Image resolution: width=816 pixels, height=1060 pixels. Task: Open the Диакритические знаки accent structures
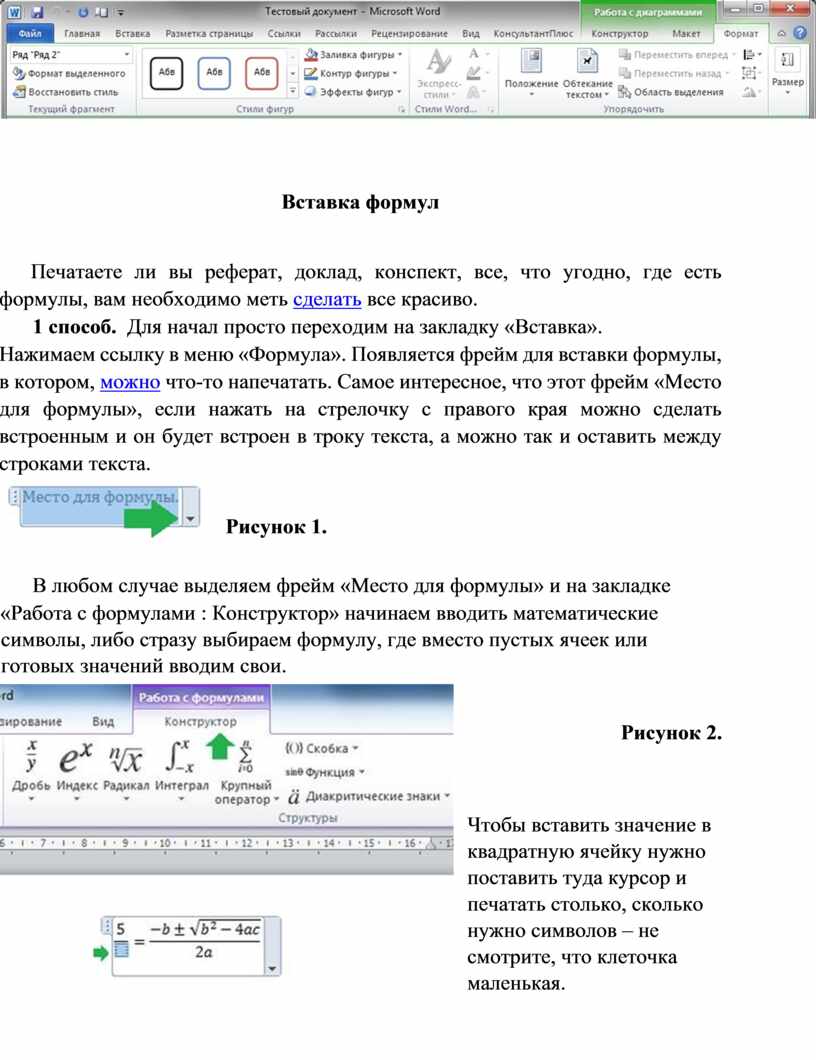[368, 796]
